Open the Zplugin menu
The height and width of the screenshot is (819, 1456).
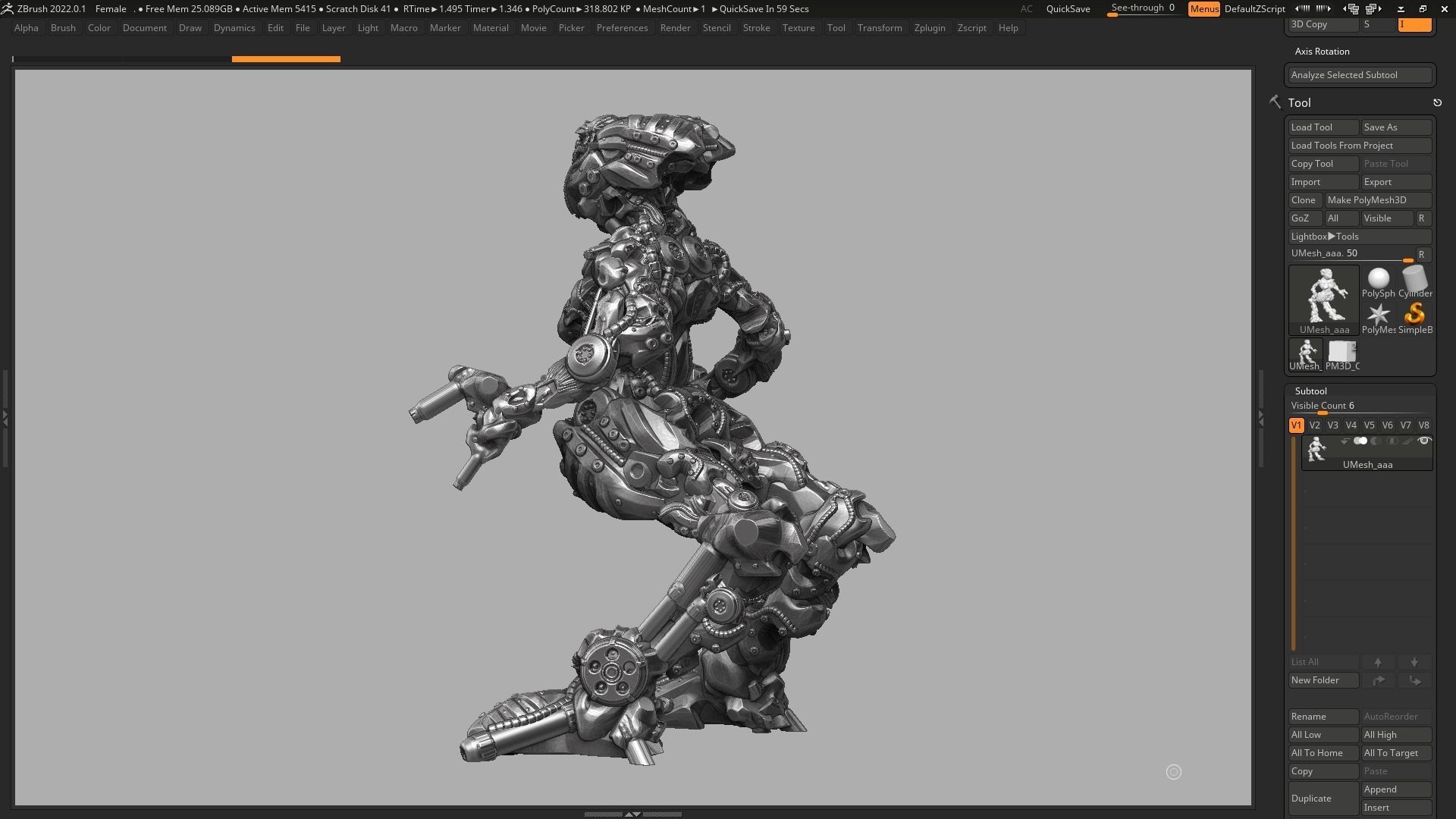pyautogui.click(x=929, y=28)
